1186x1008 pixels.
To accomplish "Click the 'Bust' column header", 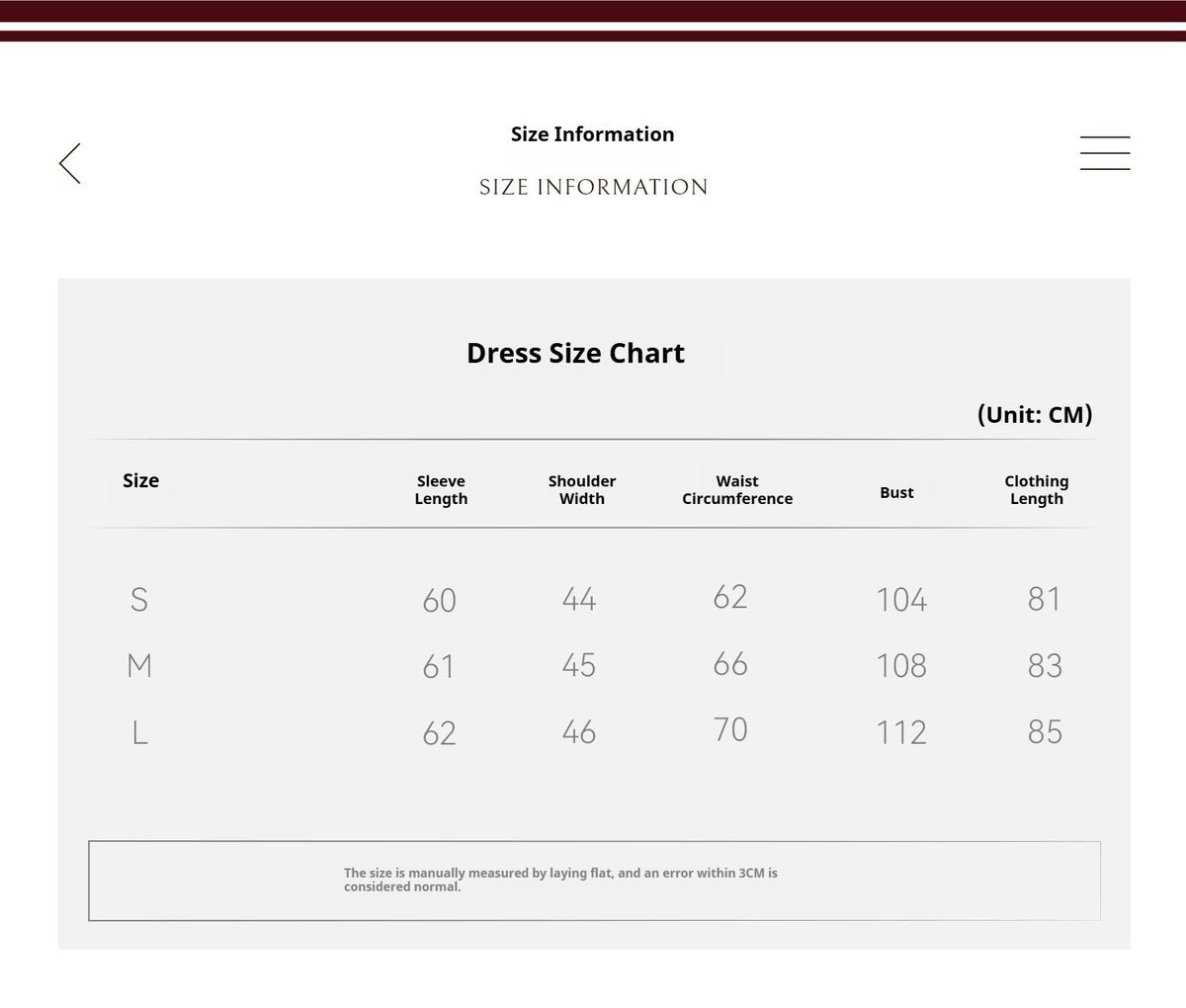I will pos(896,492).
